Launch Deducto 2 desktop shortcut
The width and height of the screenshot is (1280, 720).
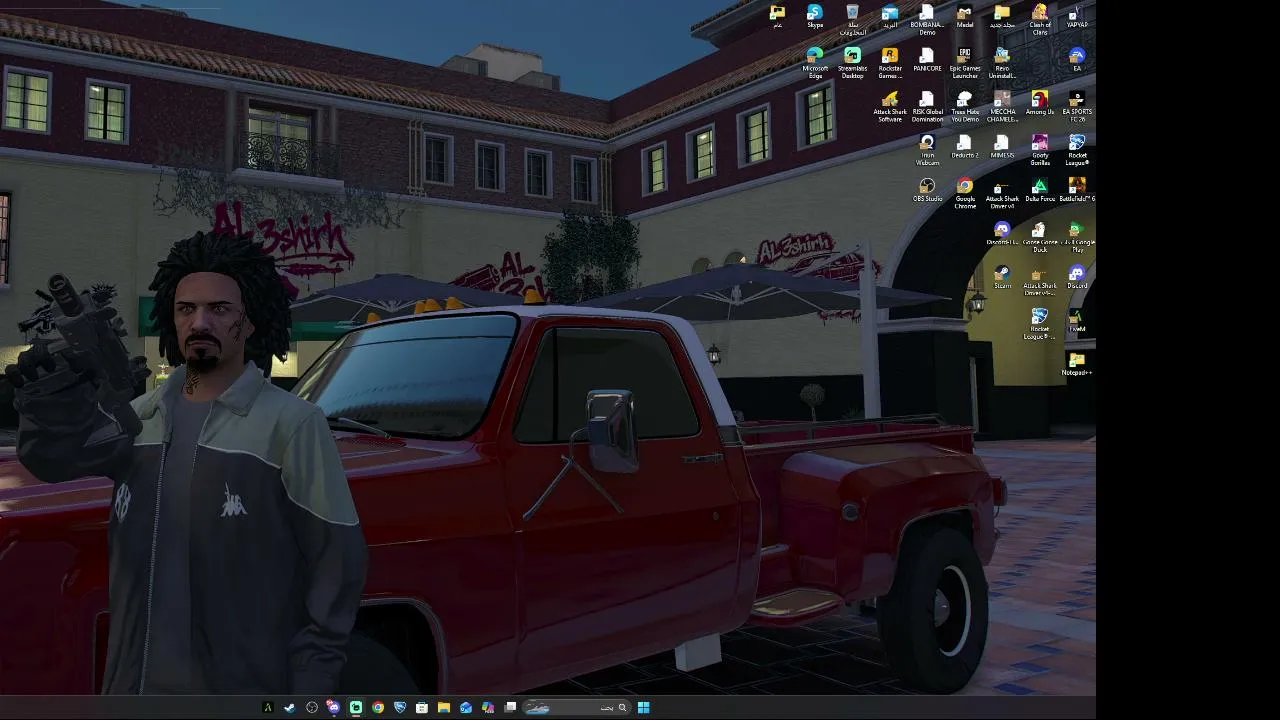(965, 147)
